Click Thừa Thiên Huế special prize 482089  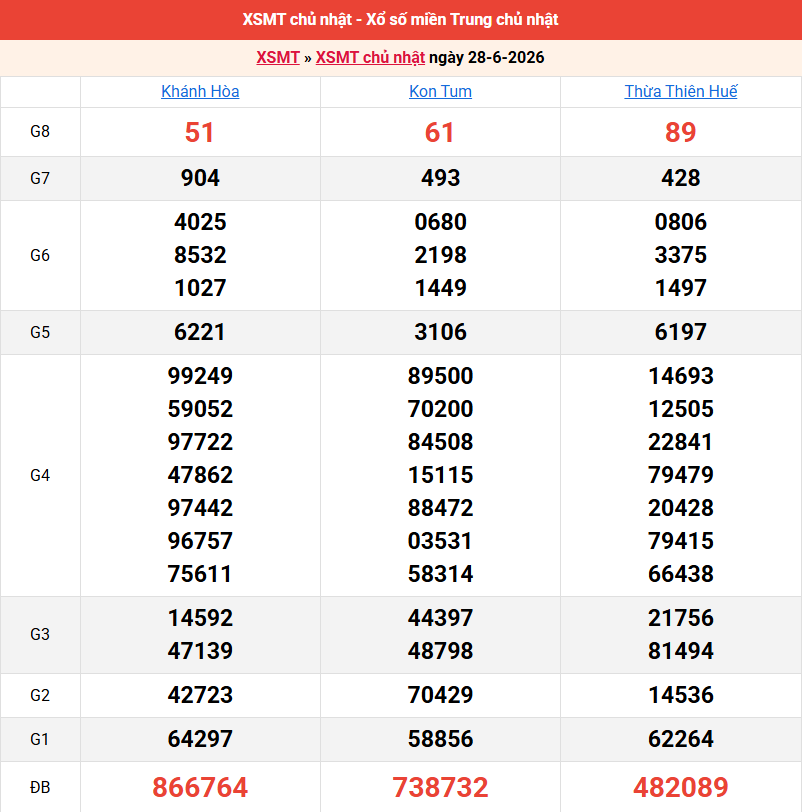coord(680,787)
